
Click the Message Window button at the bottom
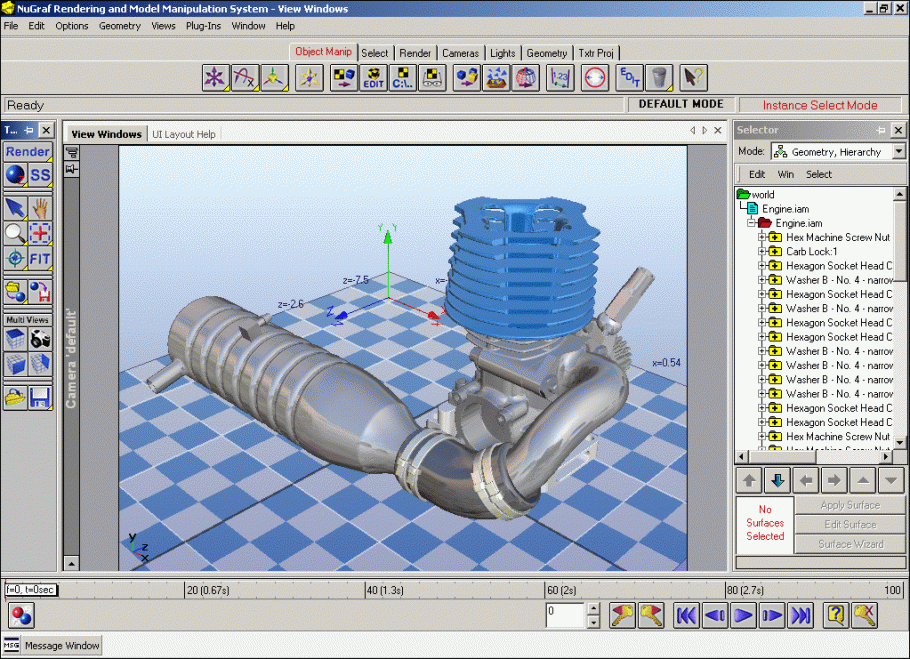(x=61, y=645)
